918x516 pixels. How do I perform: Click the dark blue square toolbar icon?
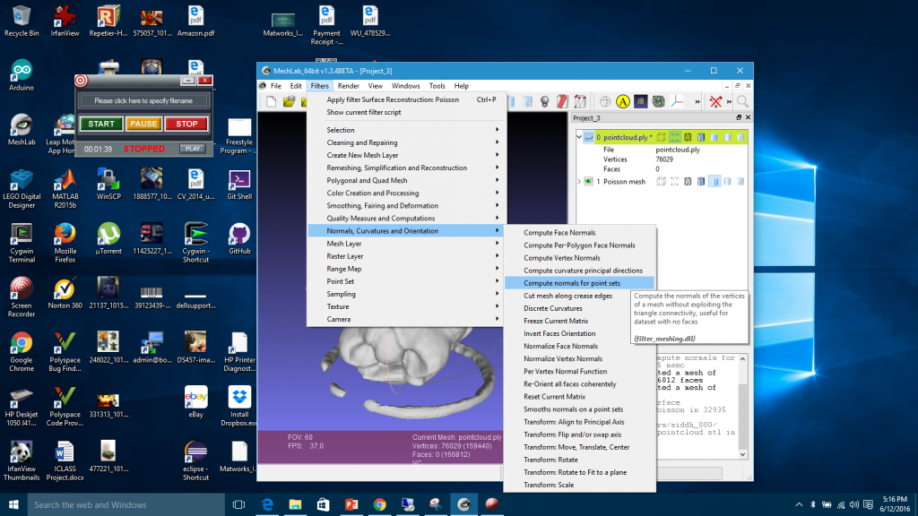click(x=640, y=102)
